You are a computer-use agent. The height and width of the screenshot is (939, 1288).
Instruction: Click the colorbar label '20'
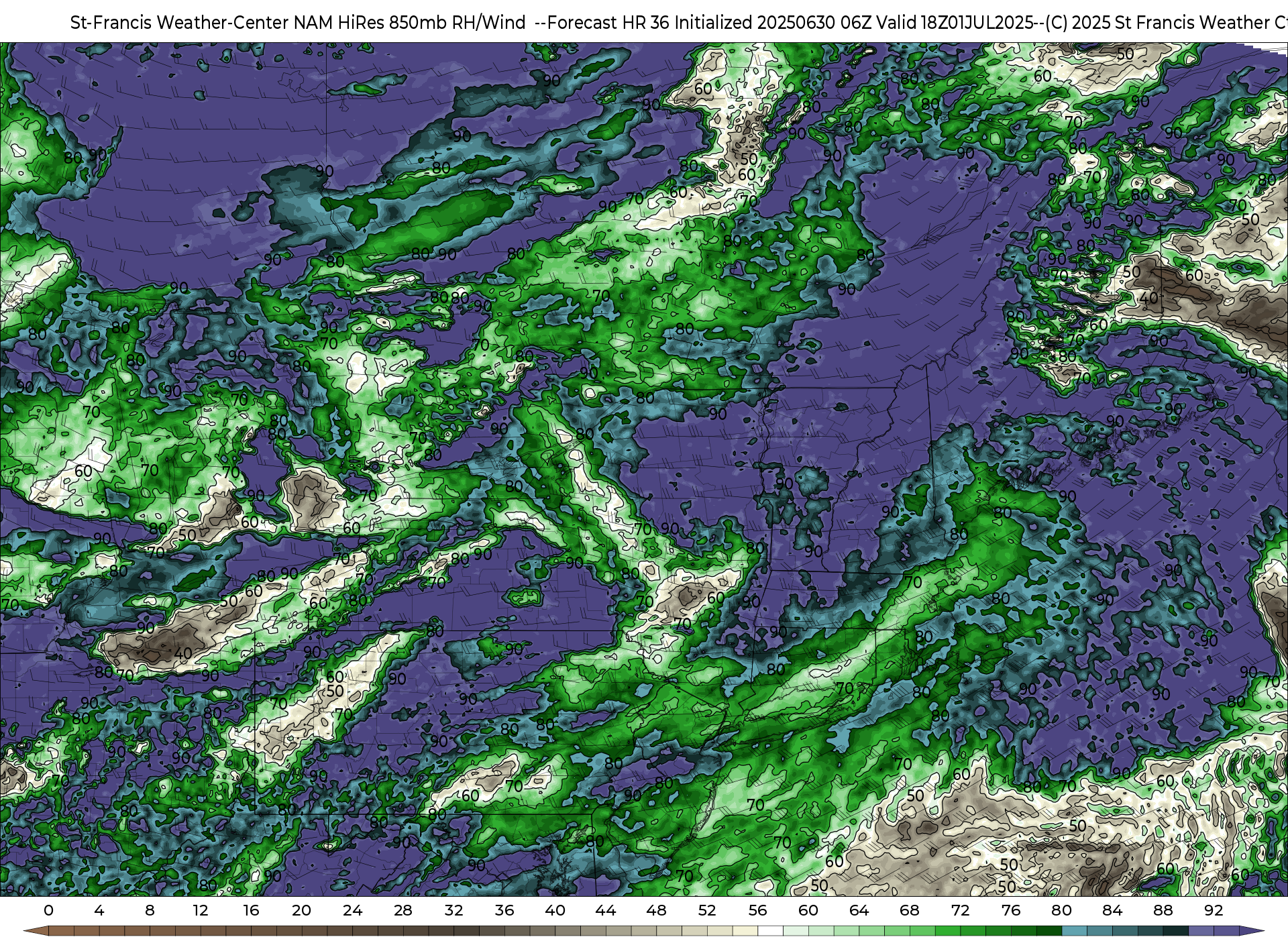click(301, 910)
